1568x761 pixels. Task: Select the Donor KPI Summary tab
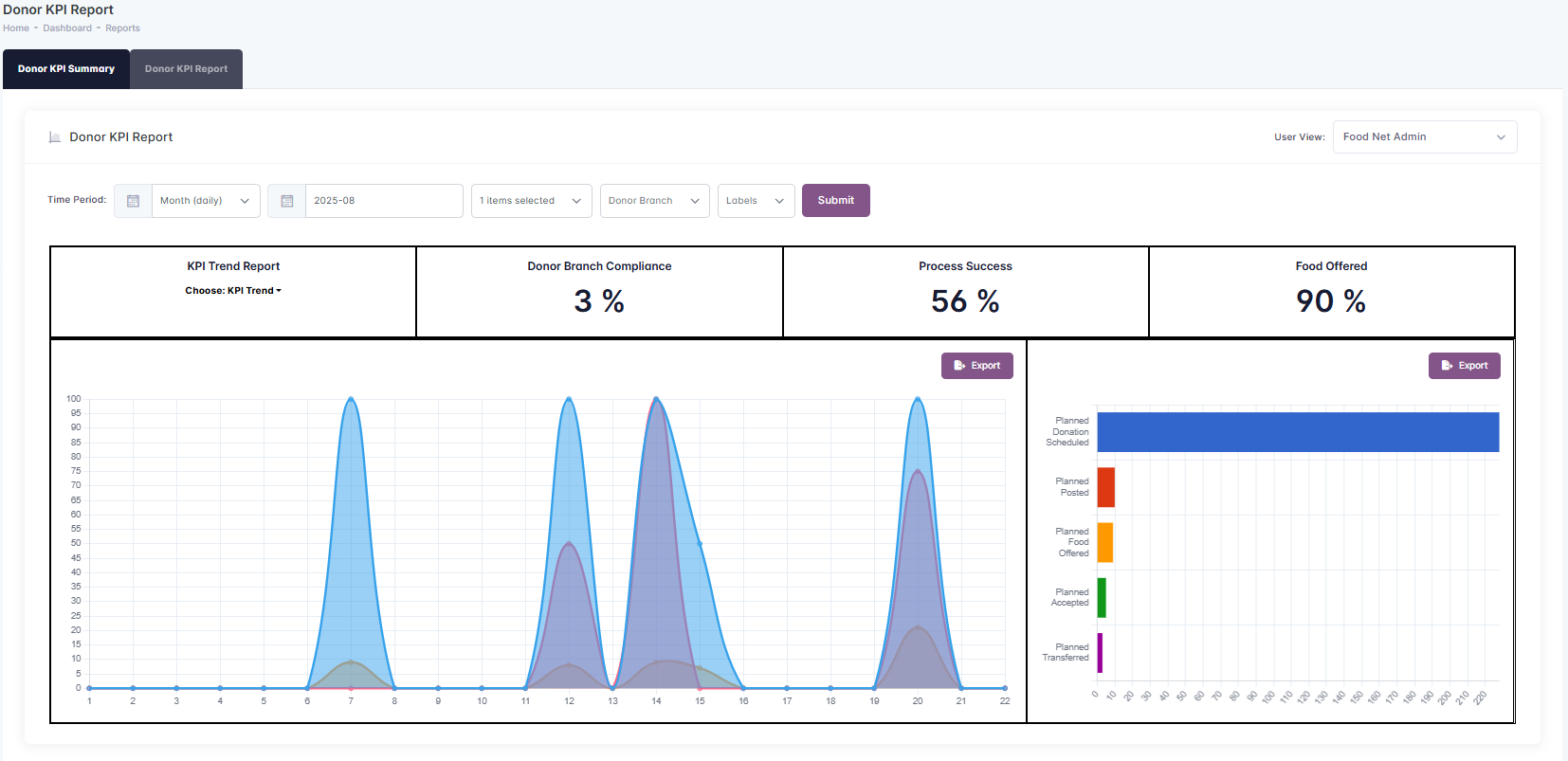pyautogui.click(x=66, y=69)
